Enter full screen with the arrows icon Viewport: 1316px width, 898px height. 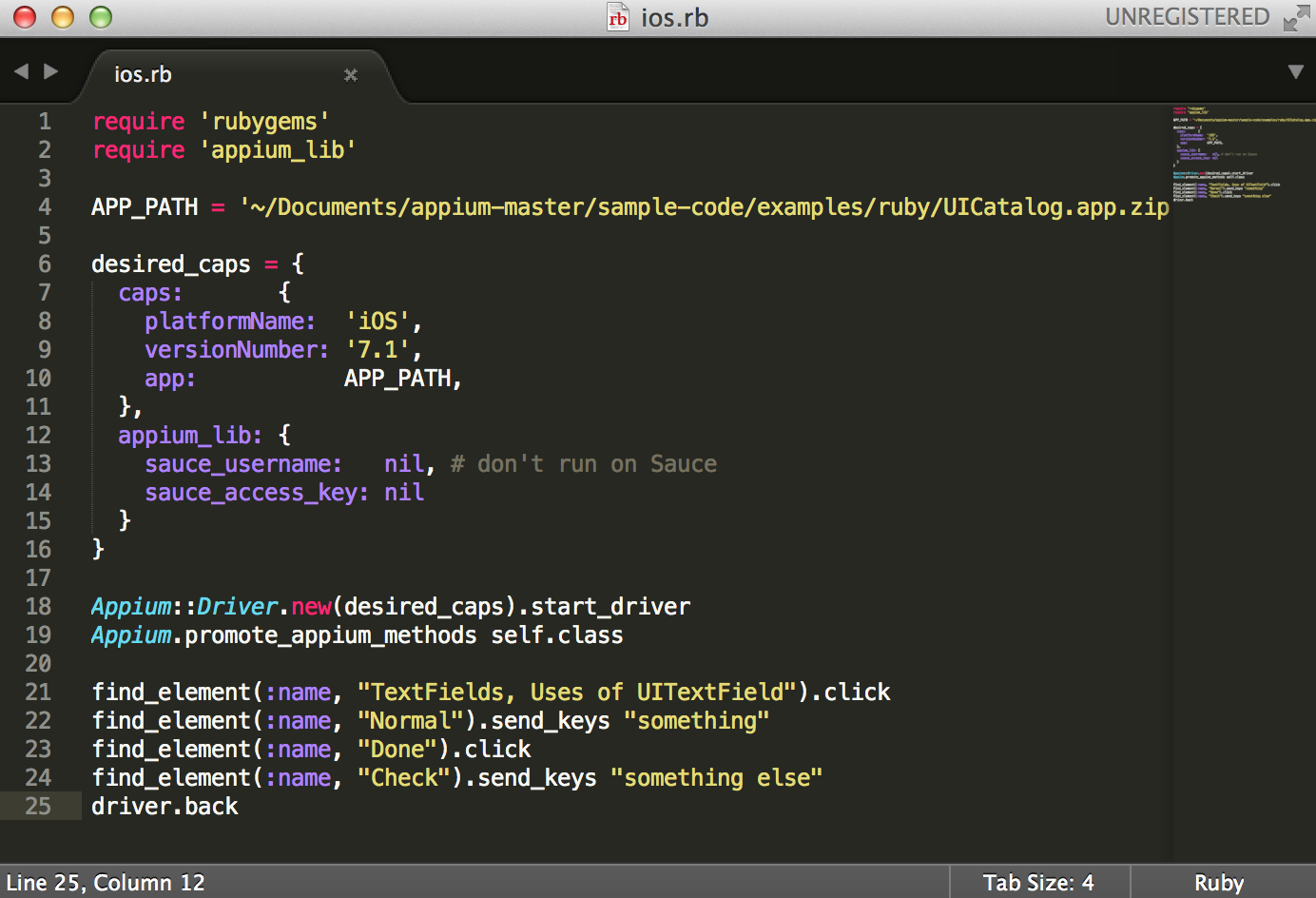pos(1296,17)
